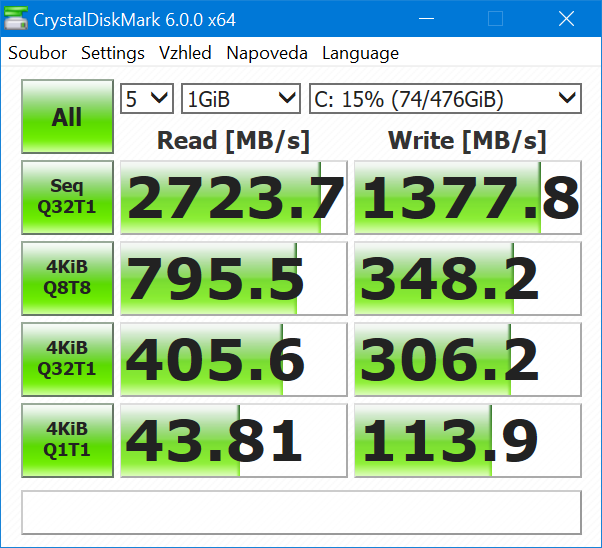602x548 pixels.
Task: Open the Napoveda menu
Action: [x=266, y=53]
